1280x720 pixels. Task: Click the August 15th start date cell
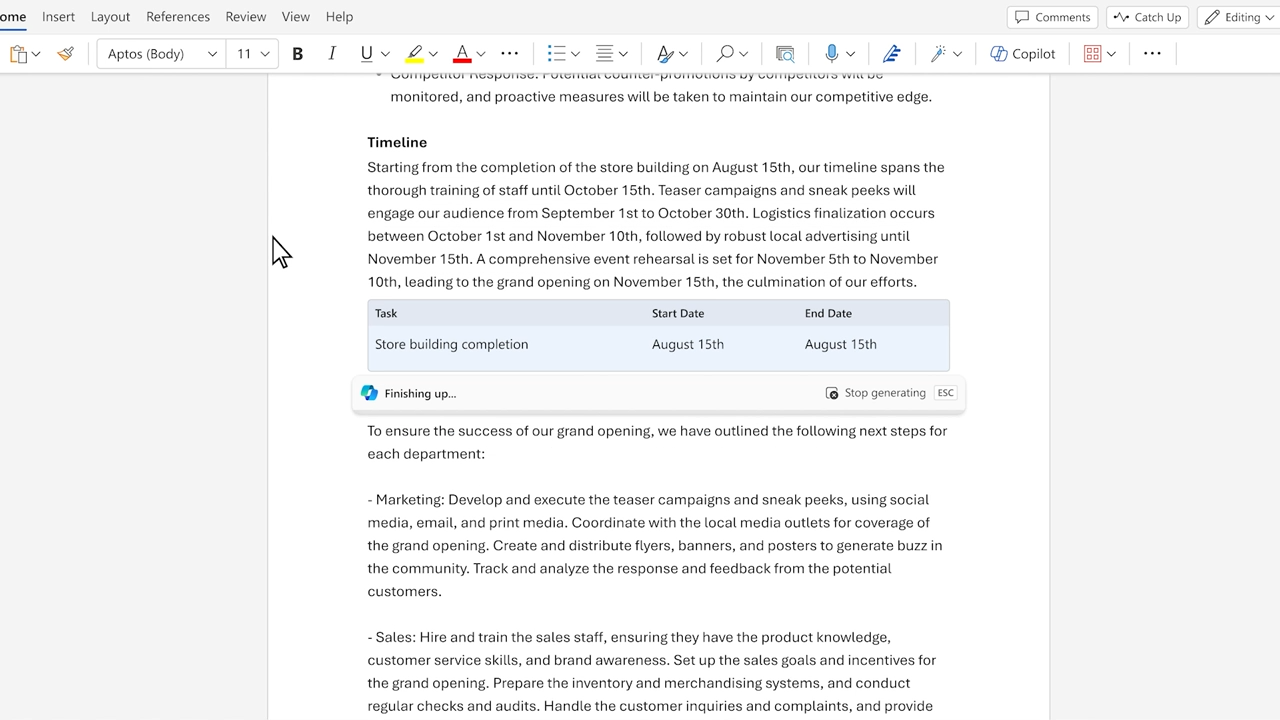pos(688,344)
